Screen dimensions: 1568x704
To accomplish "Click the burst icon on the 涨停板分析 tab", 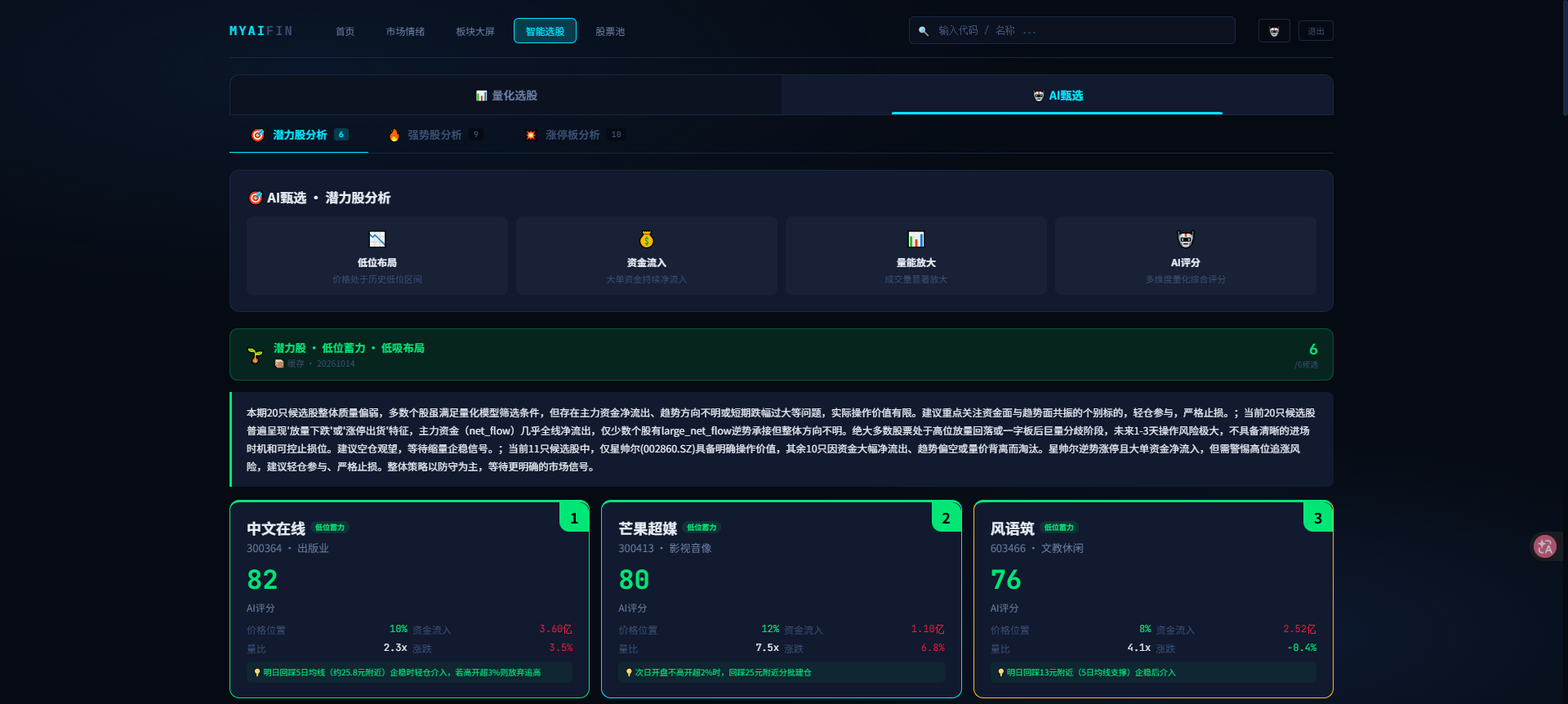I will pos(531,135).
